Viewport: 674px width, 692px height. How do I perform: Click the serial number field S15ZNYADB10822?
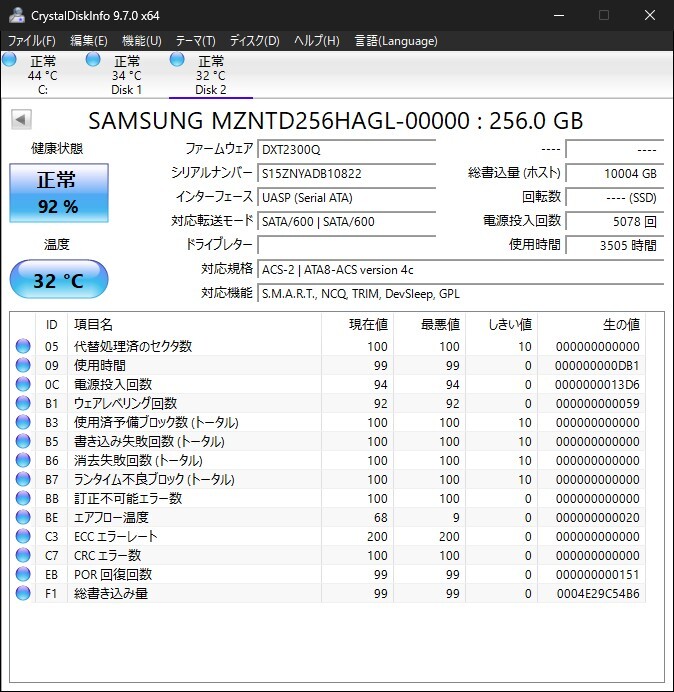346,173
